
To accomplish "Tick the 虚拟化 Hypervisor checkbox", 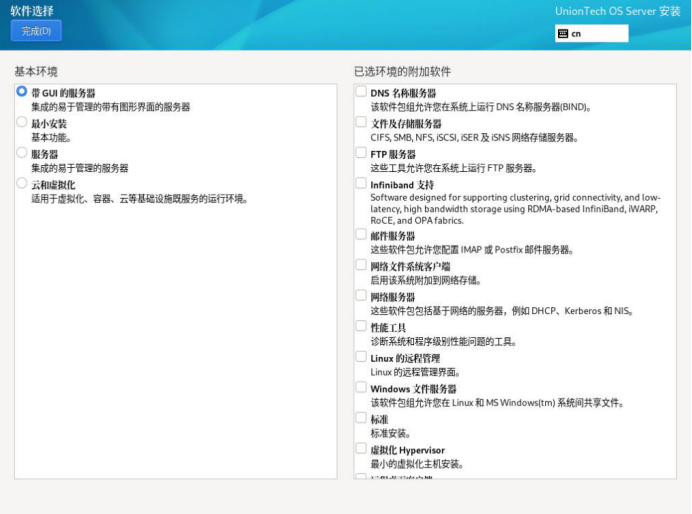I will [x=361, y=449].
